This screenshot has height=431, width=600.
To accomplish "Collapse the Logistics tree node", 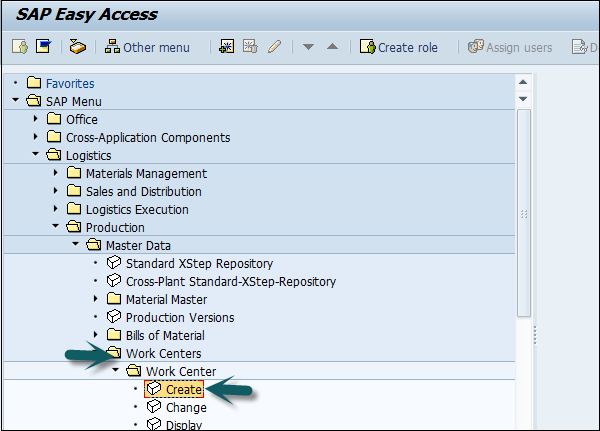I will [x=37, y=155].
